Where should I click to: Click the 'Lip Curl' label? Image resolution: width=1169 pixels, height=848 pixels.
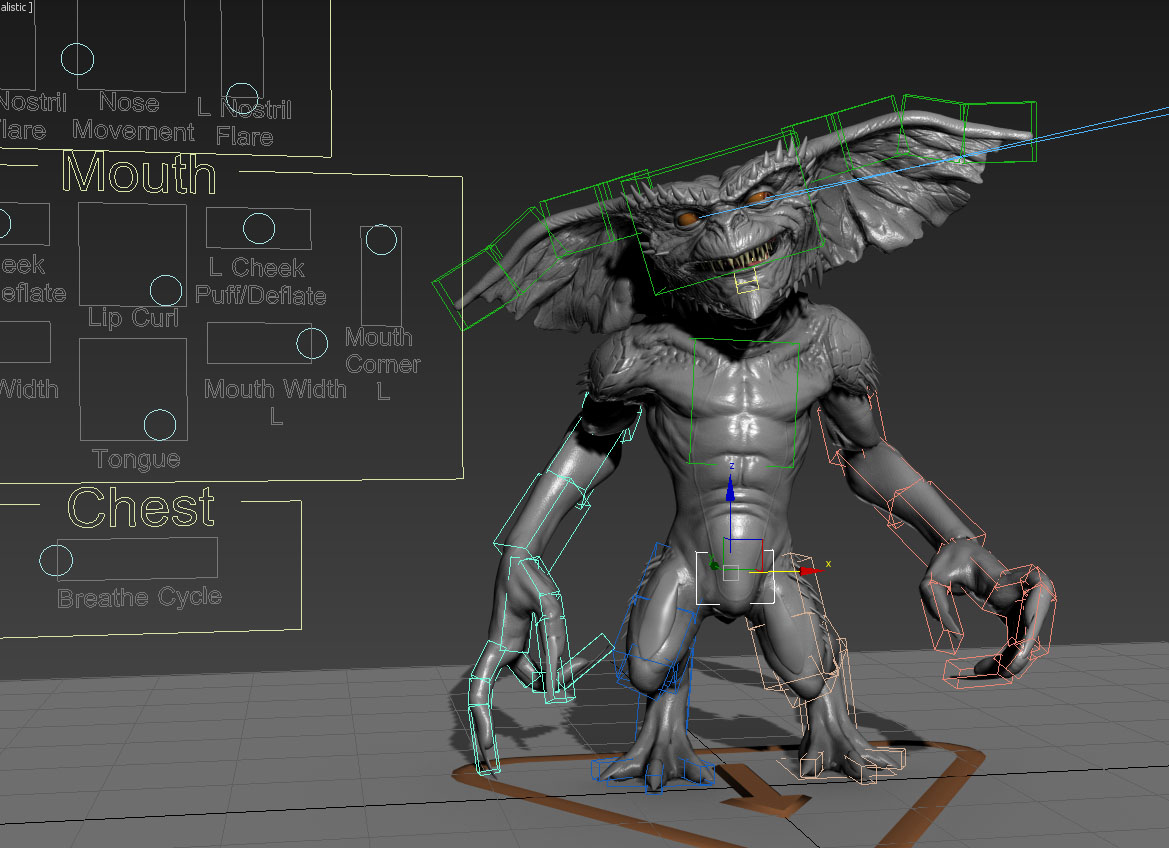point(133,318)
